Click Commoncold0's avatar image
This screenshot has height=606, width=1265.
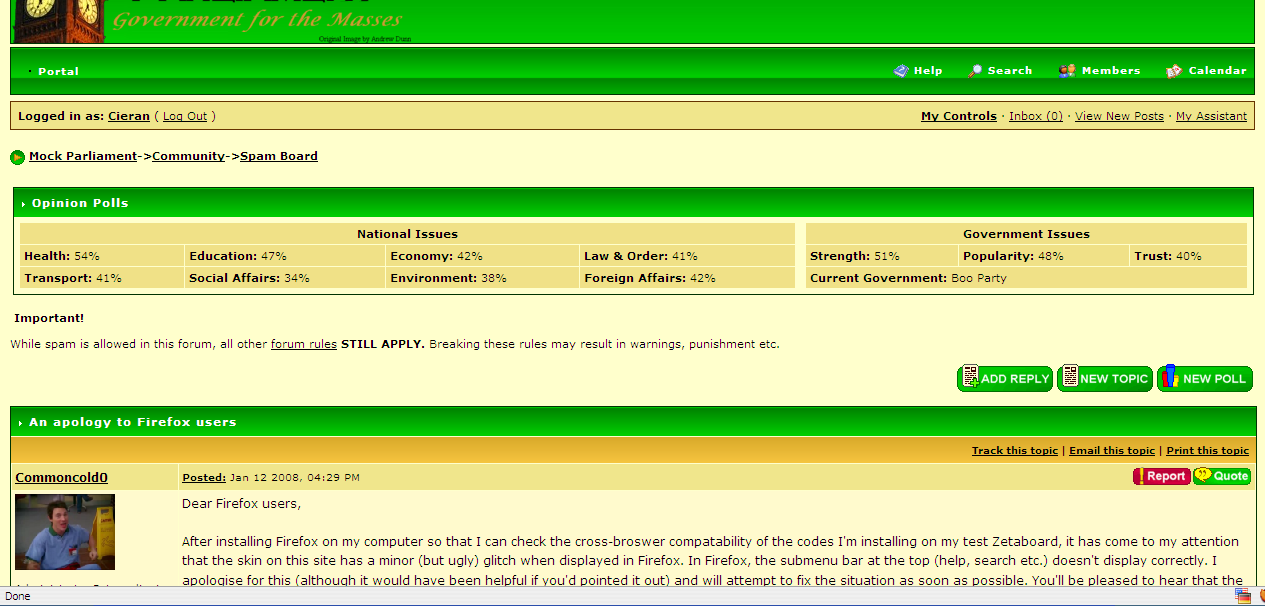[x=65, y=531]
